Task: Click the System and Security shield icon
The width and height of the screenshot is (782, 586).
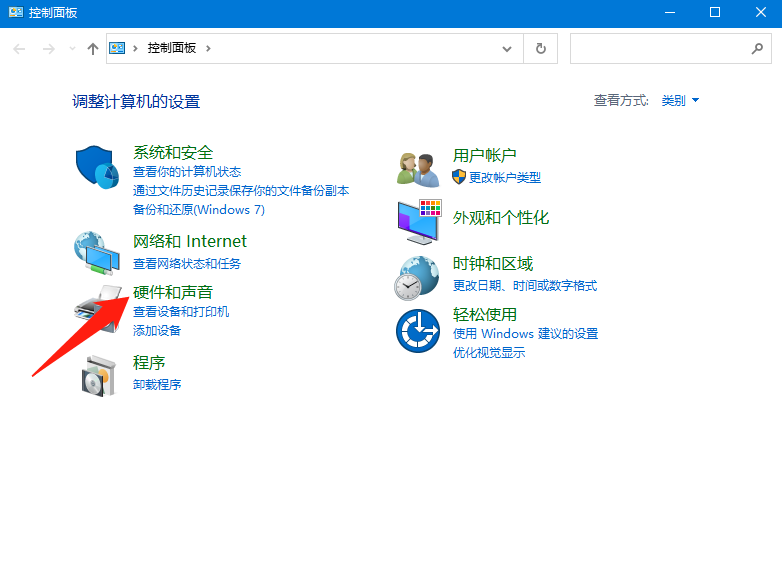Action: point(98,166)
